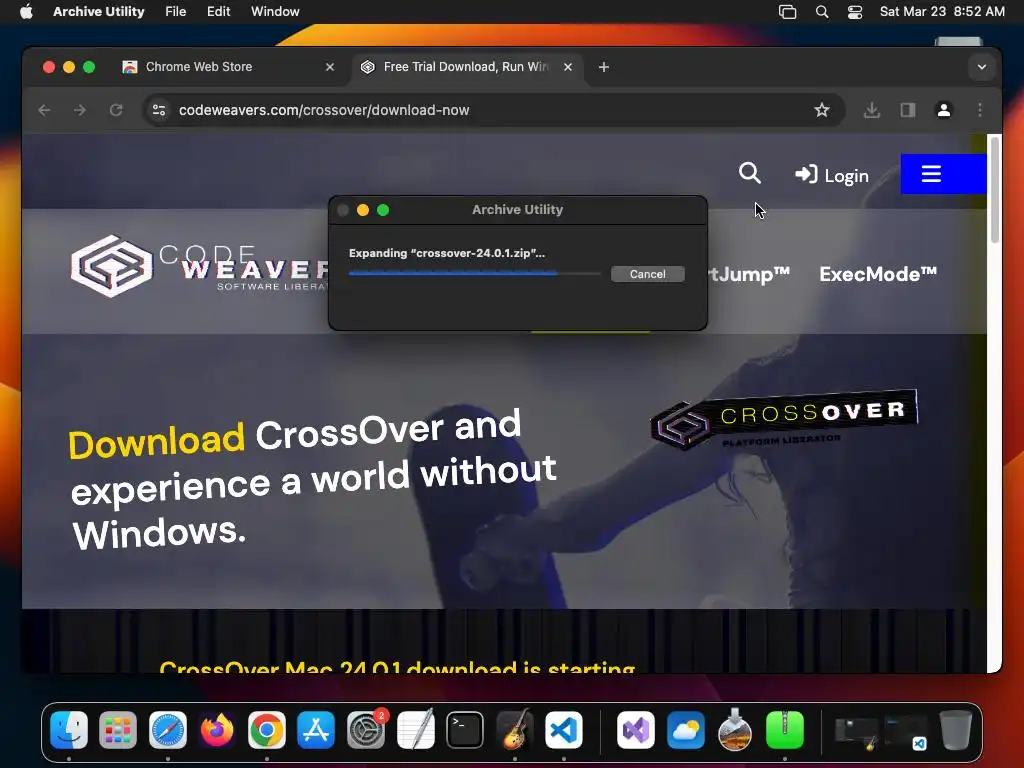Viewport: 1024px width, 768px height.
Task: Reload the codeweavers page
Action: [116, 110]
